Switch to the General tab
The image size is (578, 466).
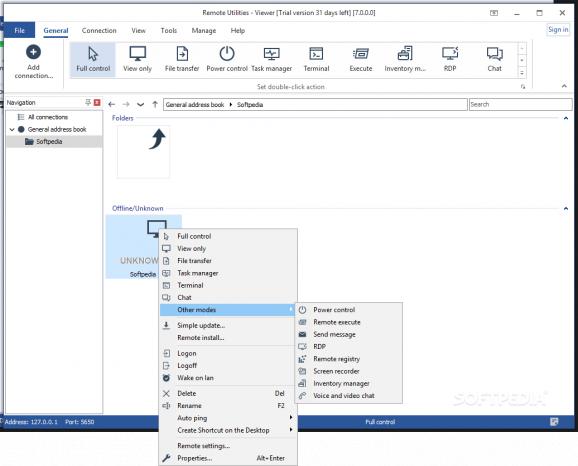point(56,31)
